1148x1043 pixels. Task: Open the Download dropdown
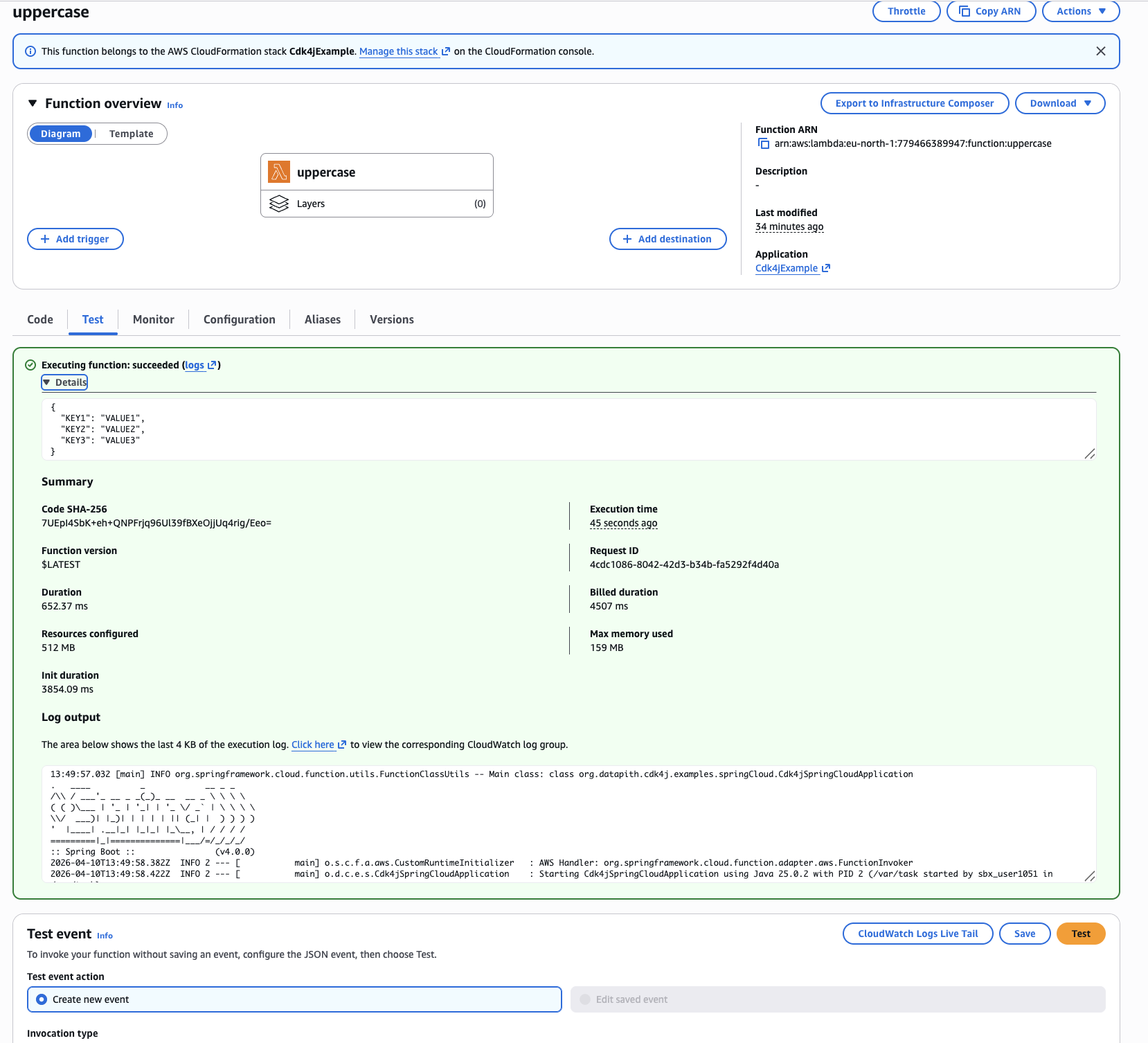(1060, 103)
